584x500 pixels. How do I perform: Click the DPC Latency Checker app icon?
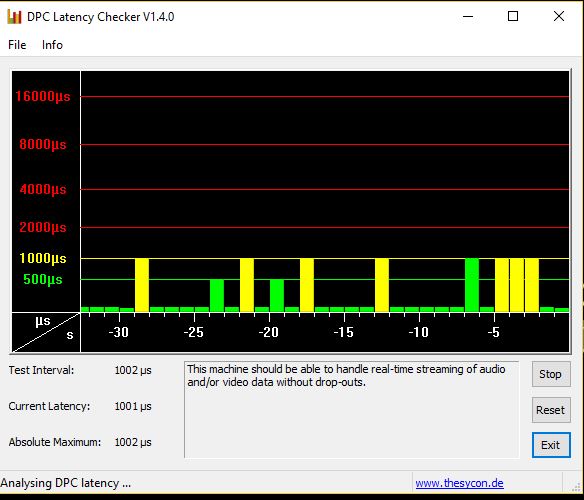tap(14, 16)
